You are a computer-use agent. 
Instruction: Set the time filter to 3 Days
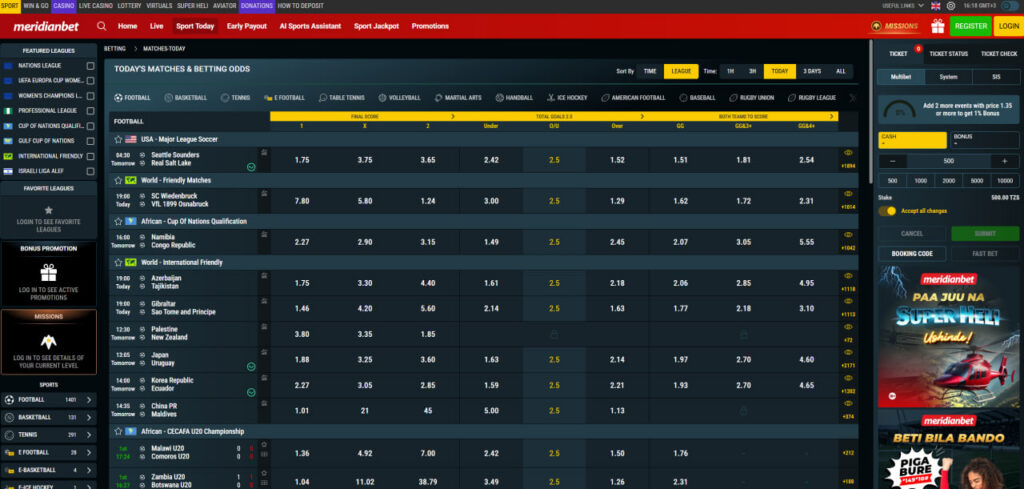812,71
